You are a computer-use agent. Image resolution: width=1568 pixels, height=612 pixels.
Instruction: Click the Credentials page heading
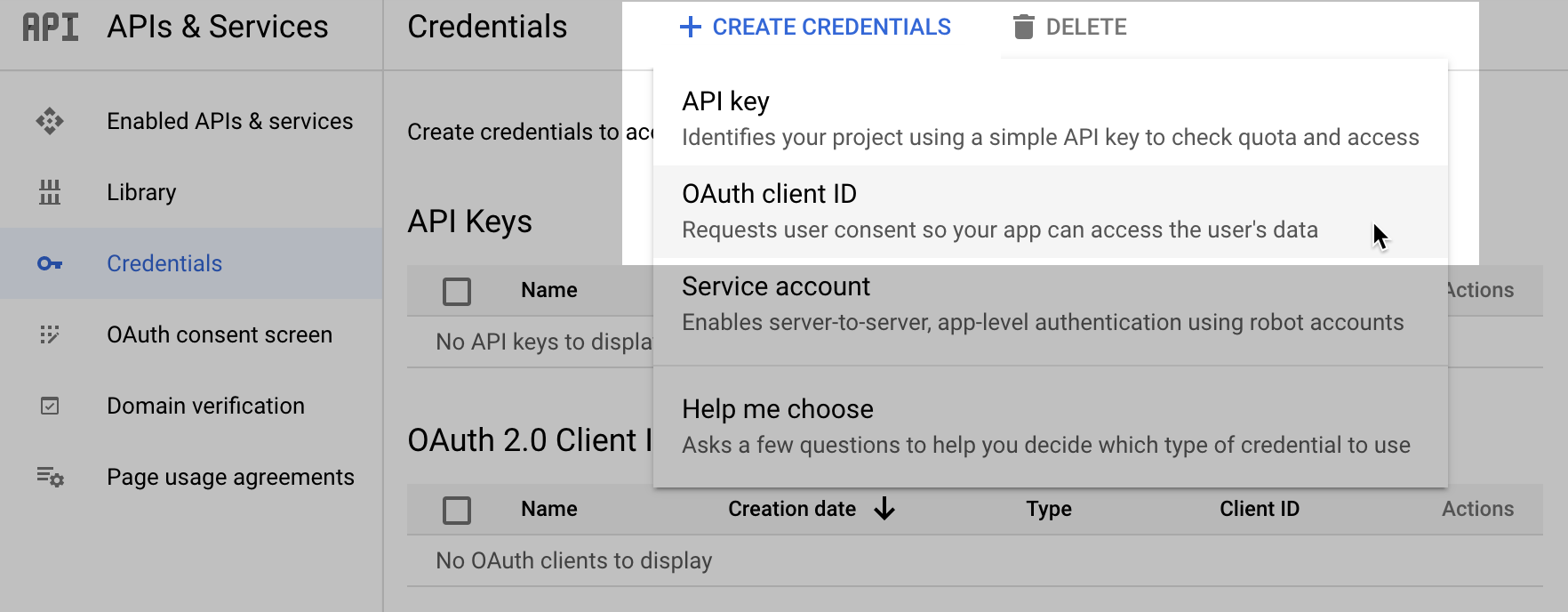pyautogui.click(x=487, y=27)
